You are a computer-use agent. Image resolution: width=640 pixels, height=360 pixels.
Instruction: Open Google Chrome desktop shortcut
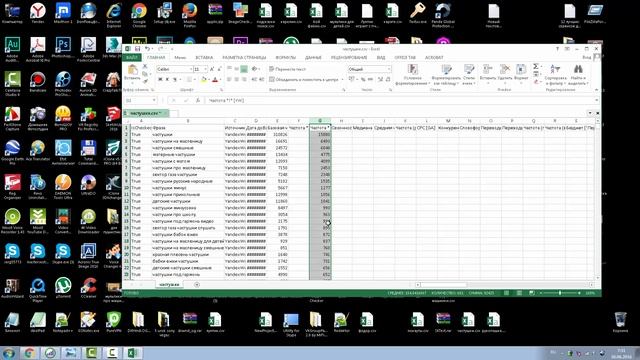tap(139, 14)
